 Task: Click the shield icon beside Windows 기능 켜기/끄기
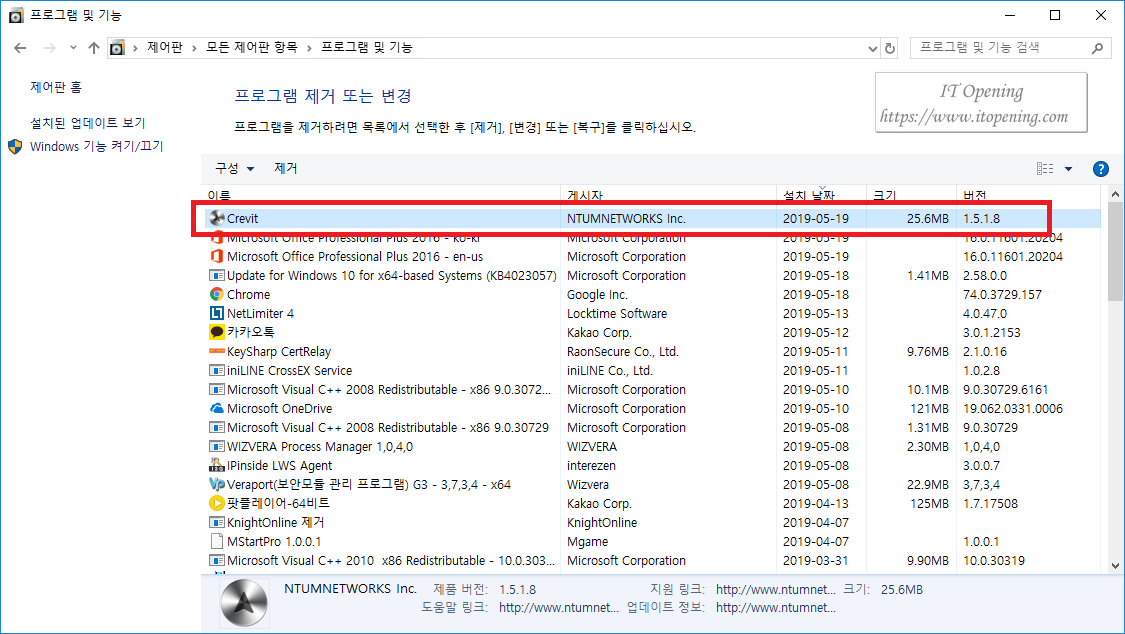click(x=15, y=147)
